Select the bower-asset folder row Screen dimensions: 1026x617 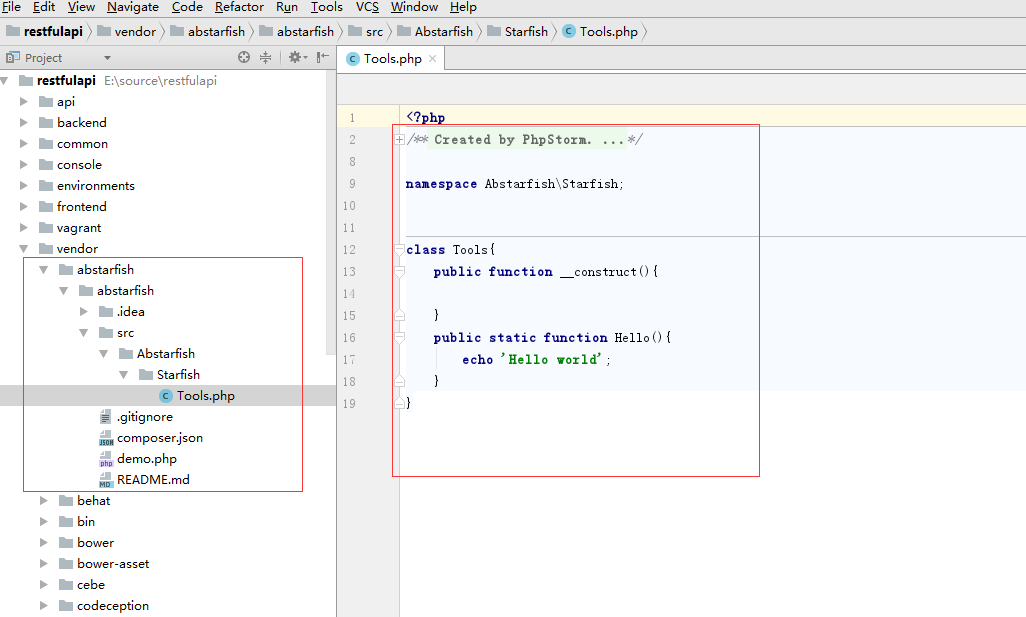tap(113, 564)
